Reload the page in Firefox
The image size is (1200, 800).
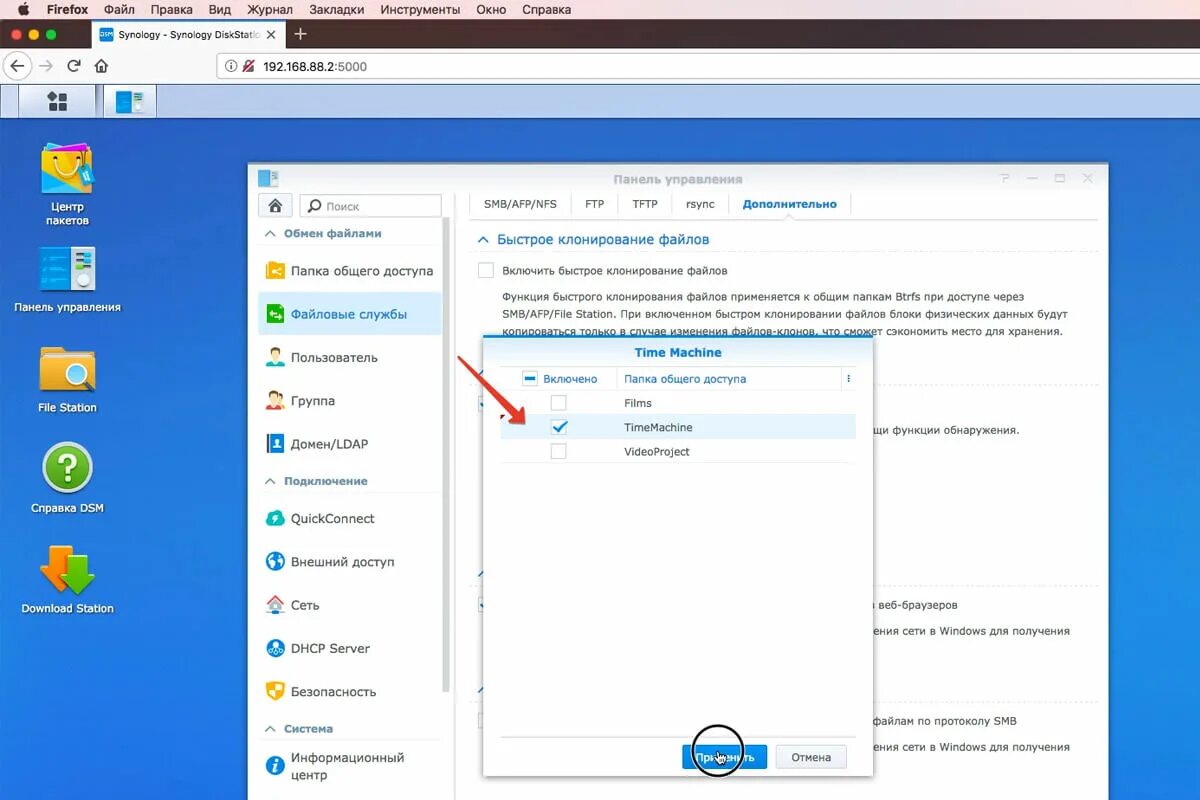point(73,66)
